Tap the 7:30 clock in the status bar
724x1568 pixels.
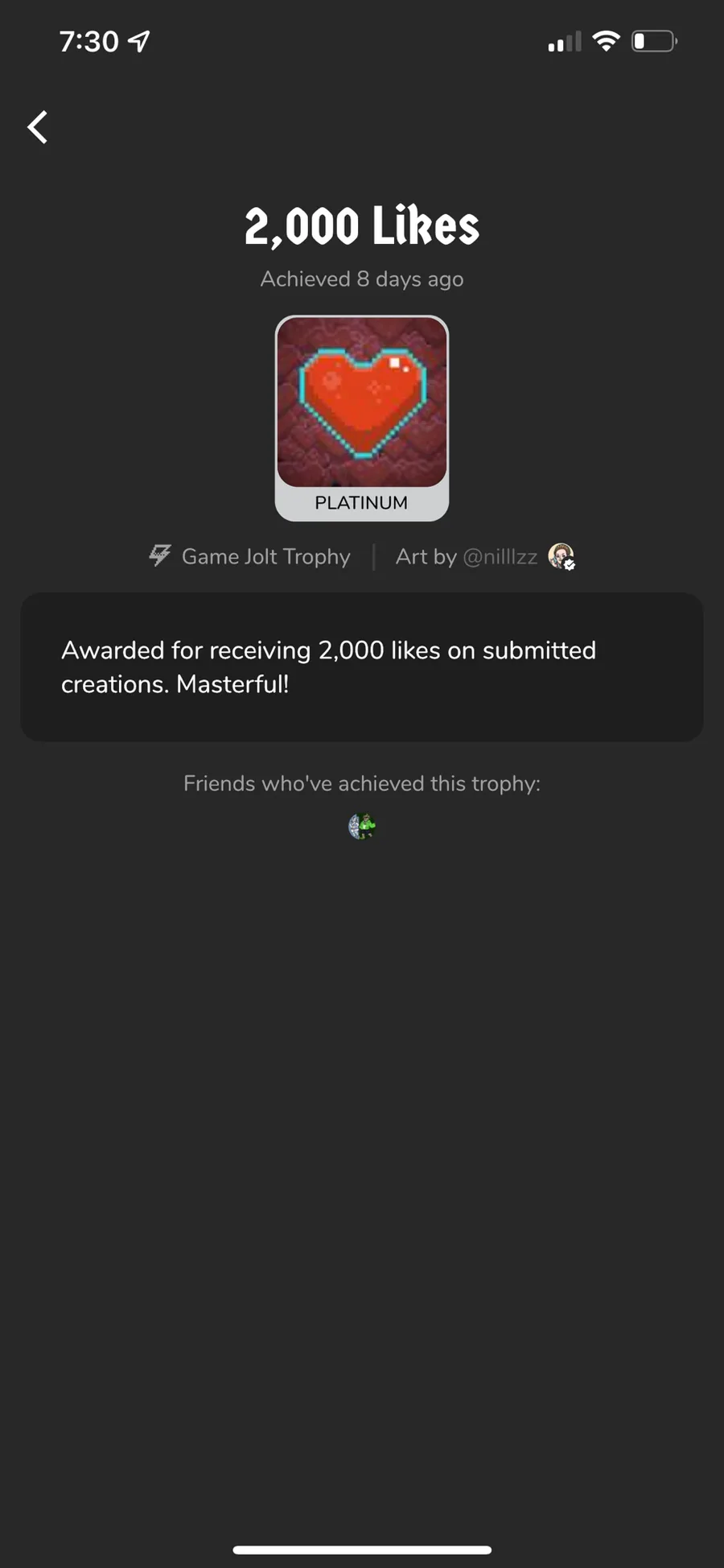88,42
